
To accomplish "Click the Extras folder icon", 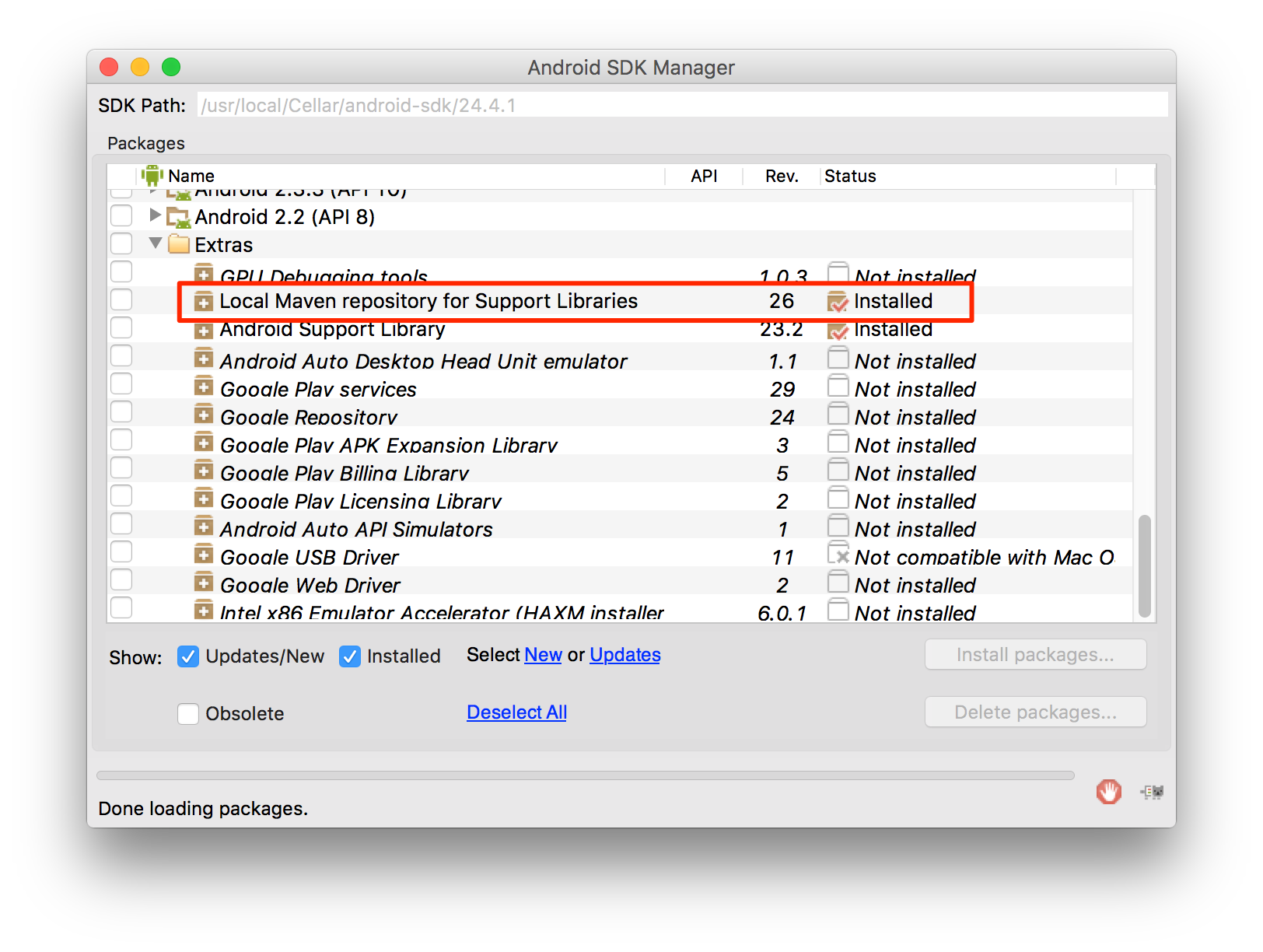I will 179,244.
